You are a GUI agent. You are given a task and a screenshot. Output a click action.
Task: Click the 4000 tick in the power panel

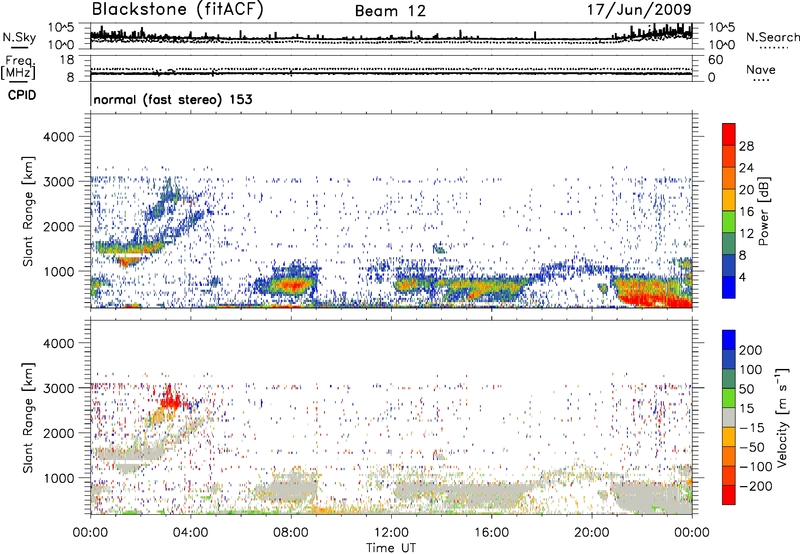(x=59, y=137)
